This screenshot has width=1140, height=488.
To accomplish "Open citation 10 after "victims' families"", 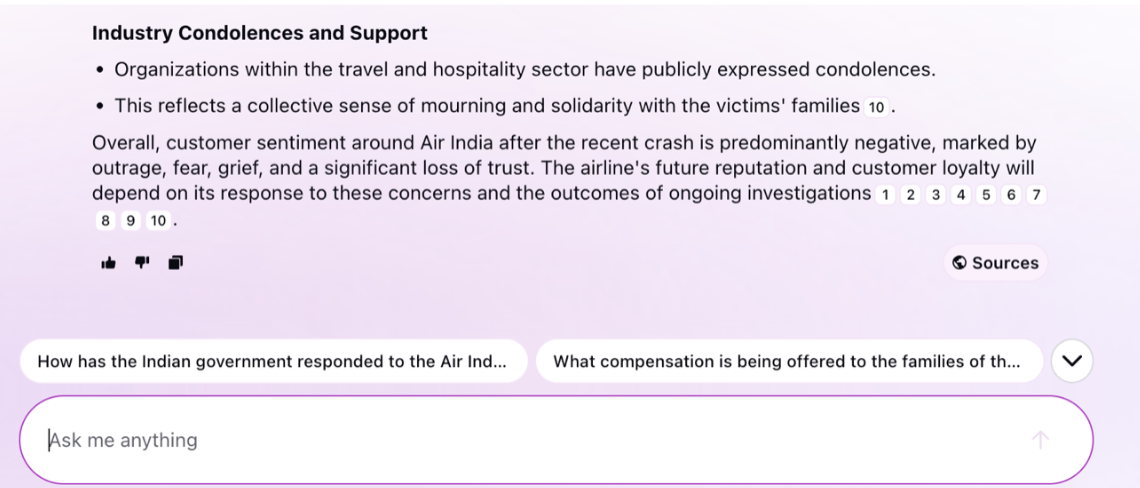I will [877, 108].
